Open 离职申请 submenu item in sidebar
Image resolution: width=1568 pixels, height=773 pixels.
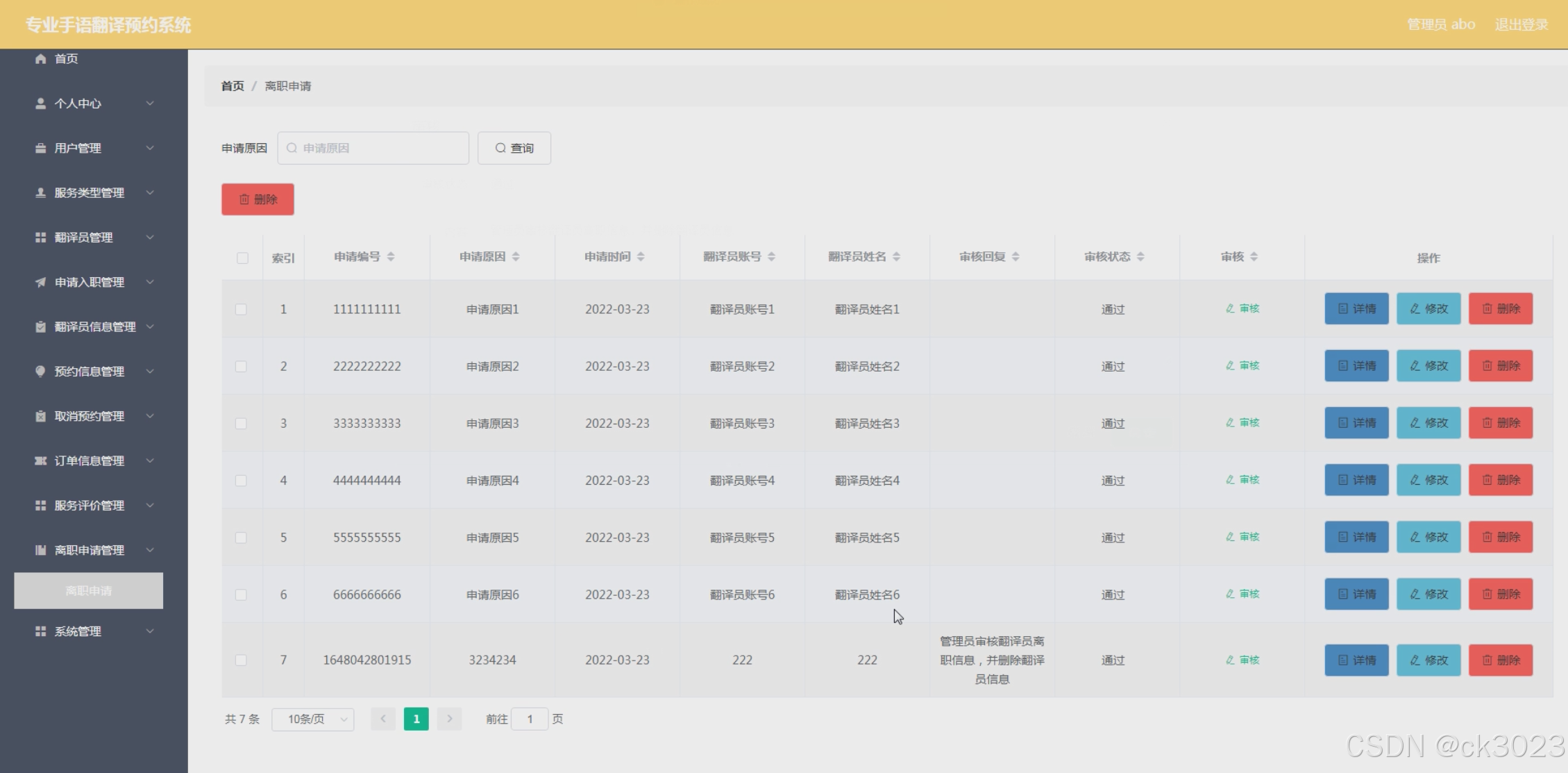pyautogui.click(x=89, y=590)
